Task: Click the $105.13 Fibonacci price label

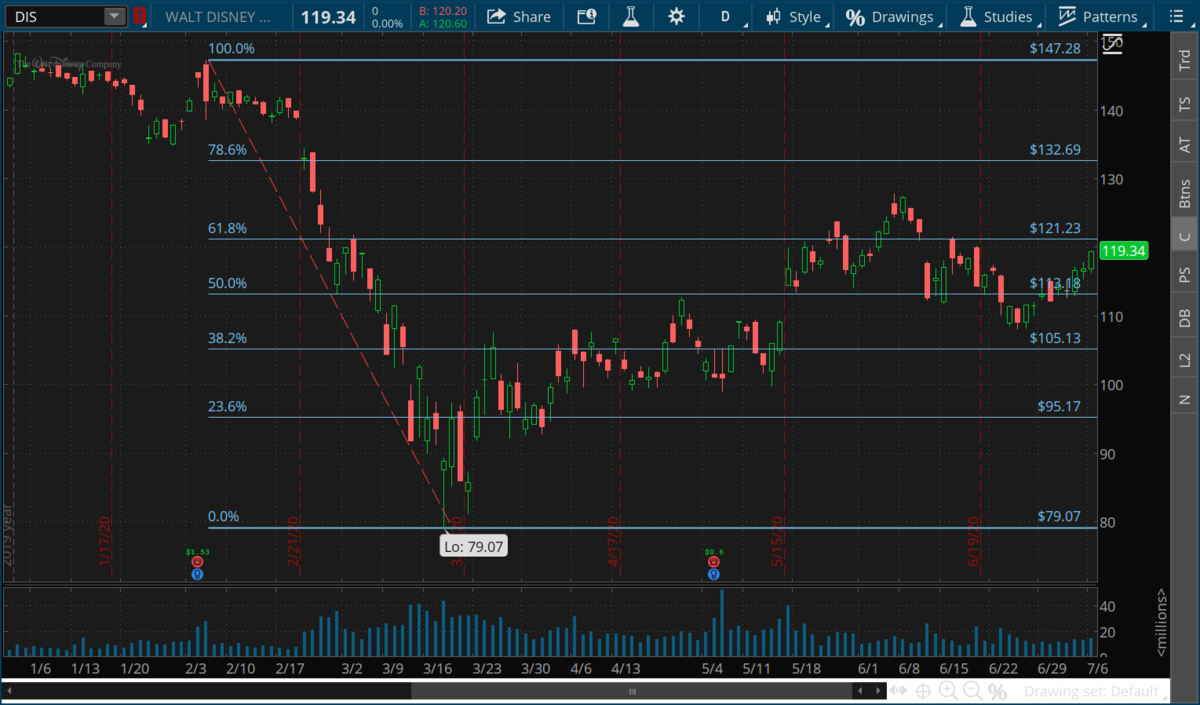Action: coord(1055,338)
